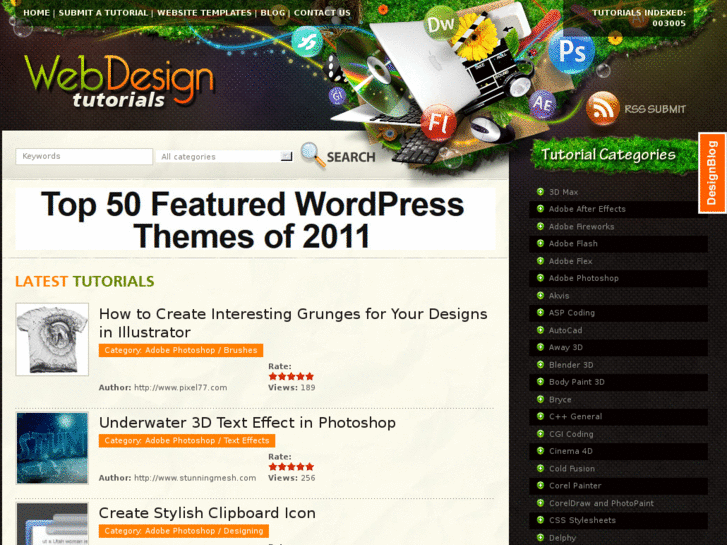Viewport: 727px width, 545px height.
Task: Click the plus icon beside Cold Fusion
Action: click(x=540, y=468)
